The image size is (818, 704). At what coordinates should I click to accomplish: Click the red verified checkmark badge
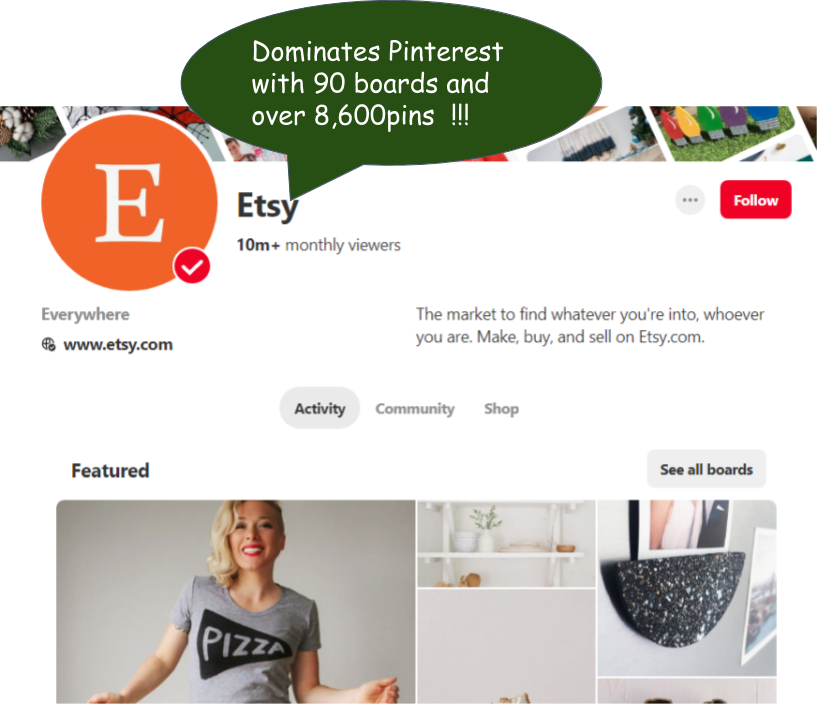click(192, 266)
